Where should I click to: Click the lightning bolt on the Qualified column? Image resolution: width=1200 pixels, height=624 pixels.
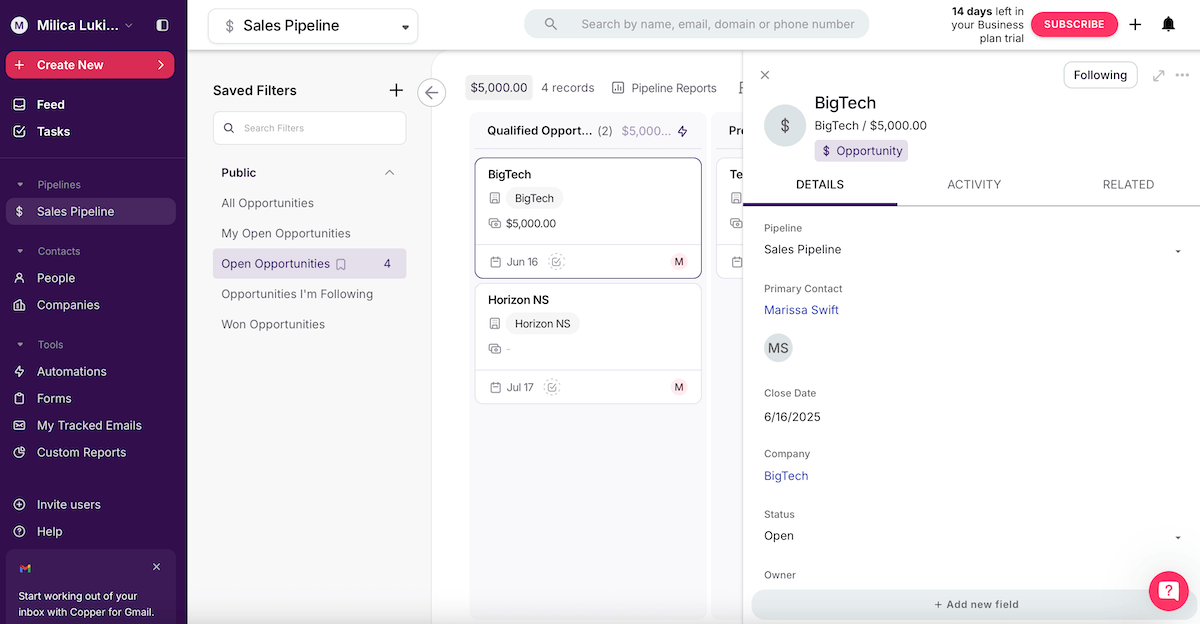[683, 131]
